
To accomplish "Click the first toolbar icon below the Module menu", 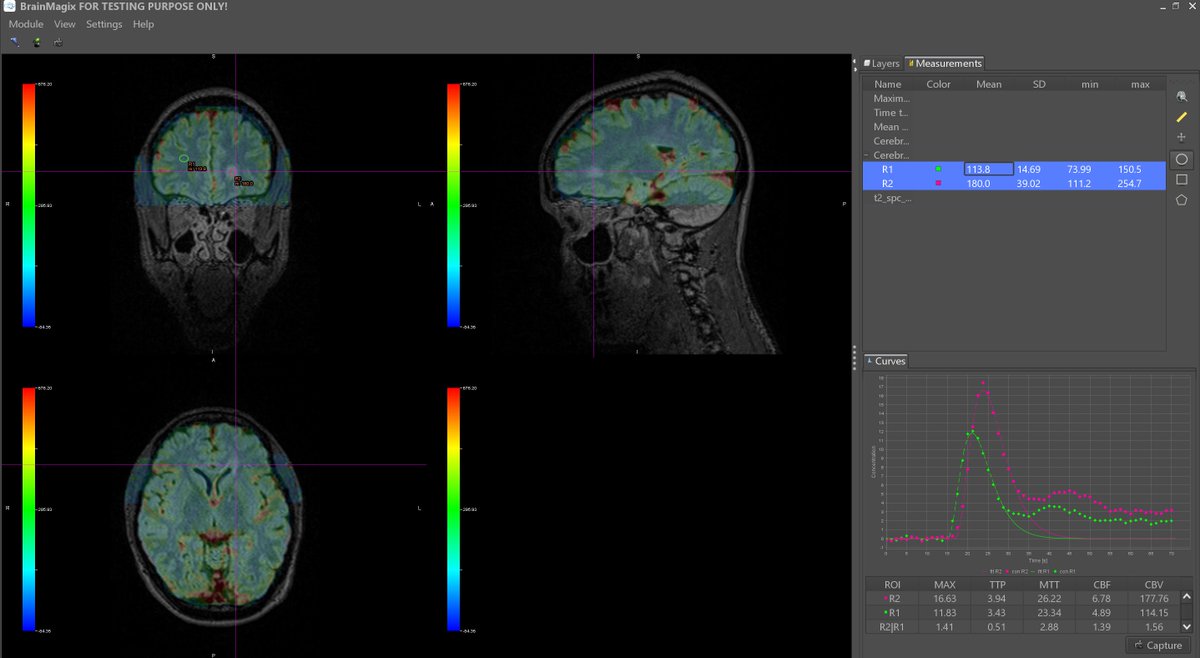I will [15, 42].
